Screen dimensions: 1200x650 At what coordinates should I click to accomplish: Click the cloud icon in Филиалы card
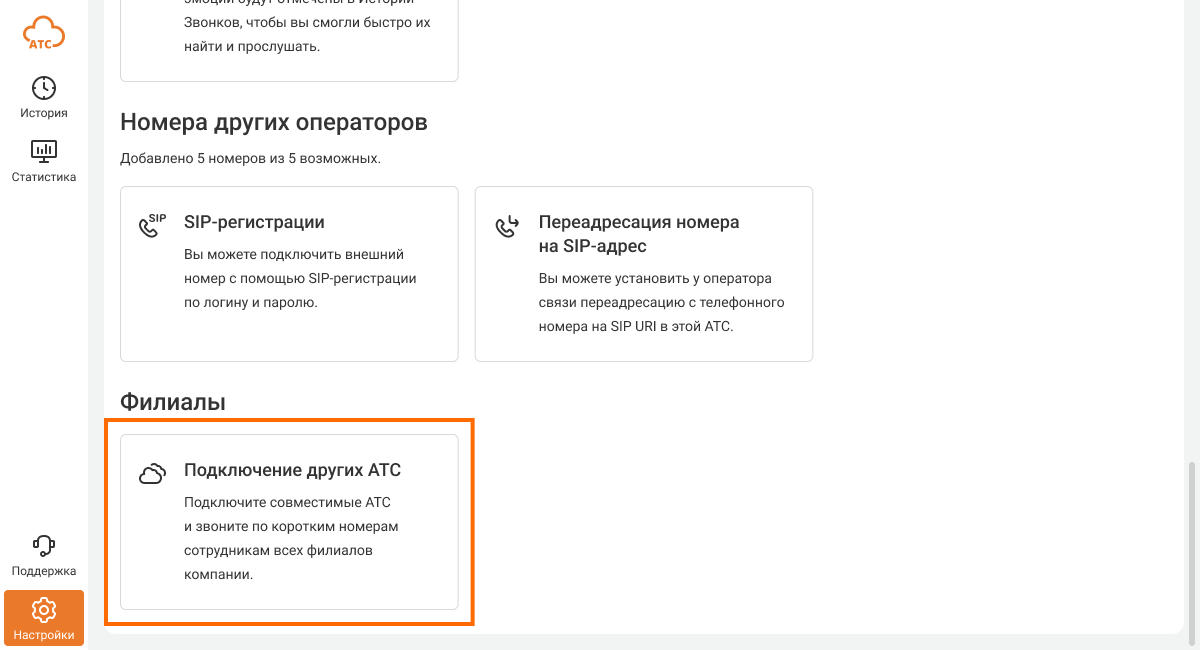coord(152,474)
